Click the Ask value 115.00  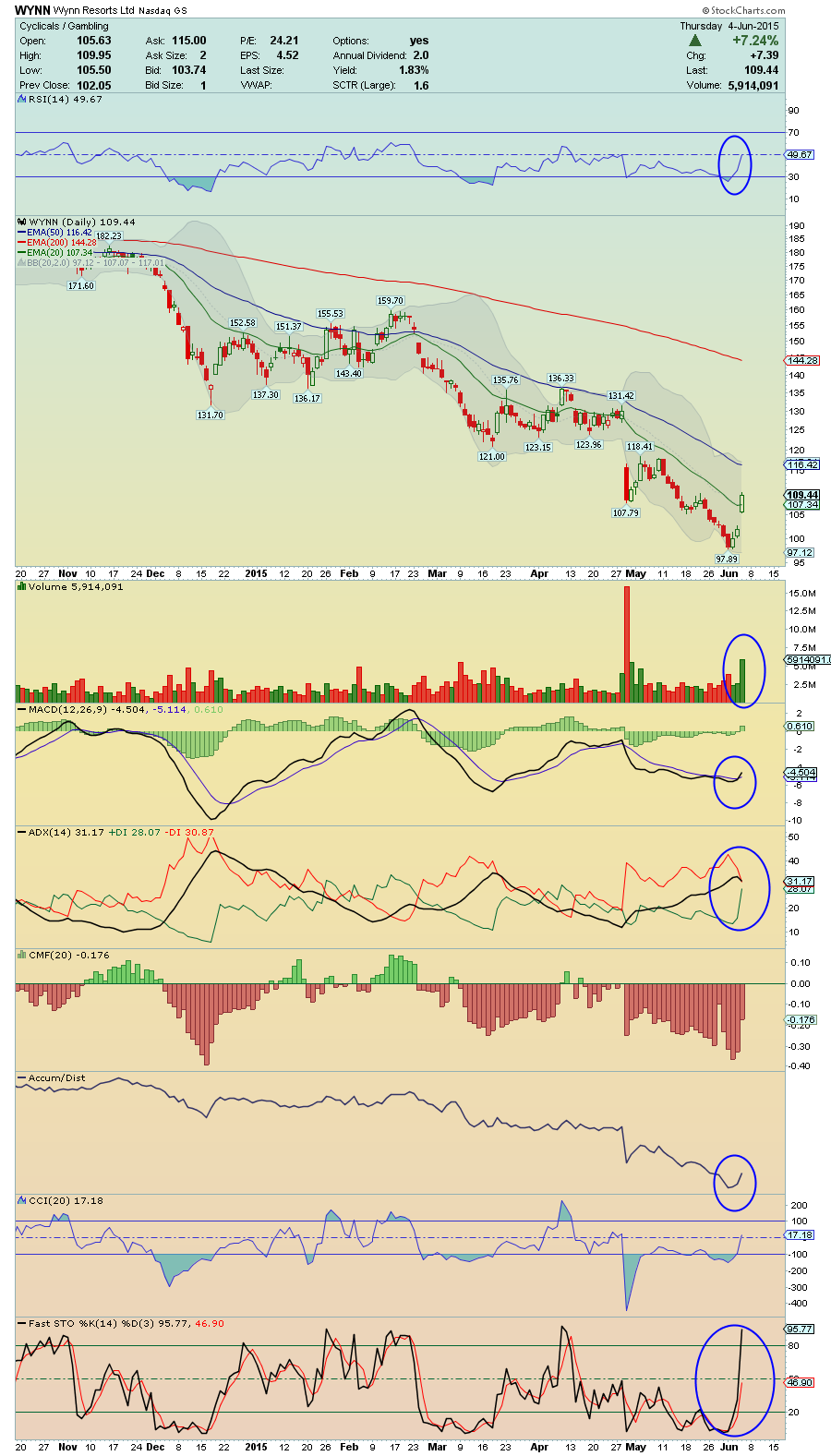click(x=189, y=41)
